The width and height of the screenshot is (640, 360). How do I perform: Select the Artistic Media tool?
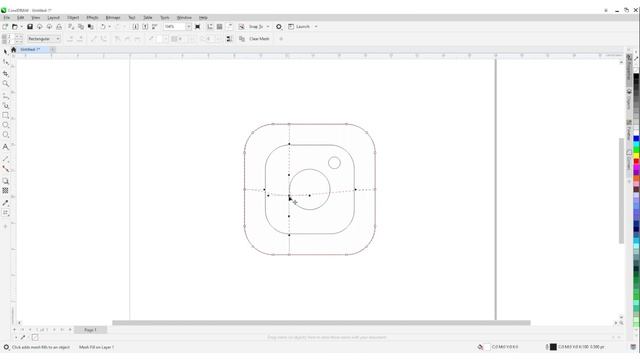point(5,106)
